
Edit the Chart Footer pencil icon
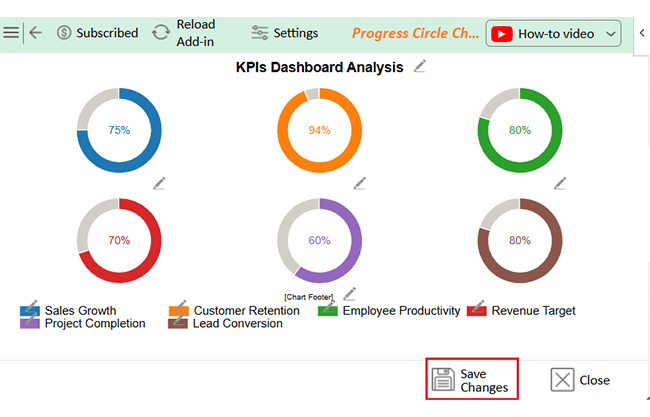click(349, 294)
